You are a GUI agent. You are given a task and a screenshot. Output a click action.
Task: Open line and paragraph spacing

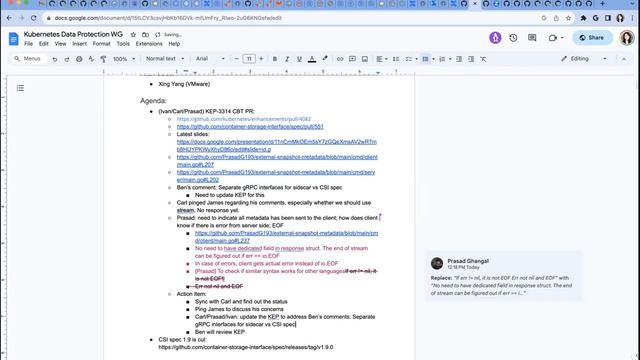(396, 59)
